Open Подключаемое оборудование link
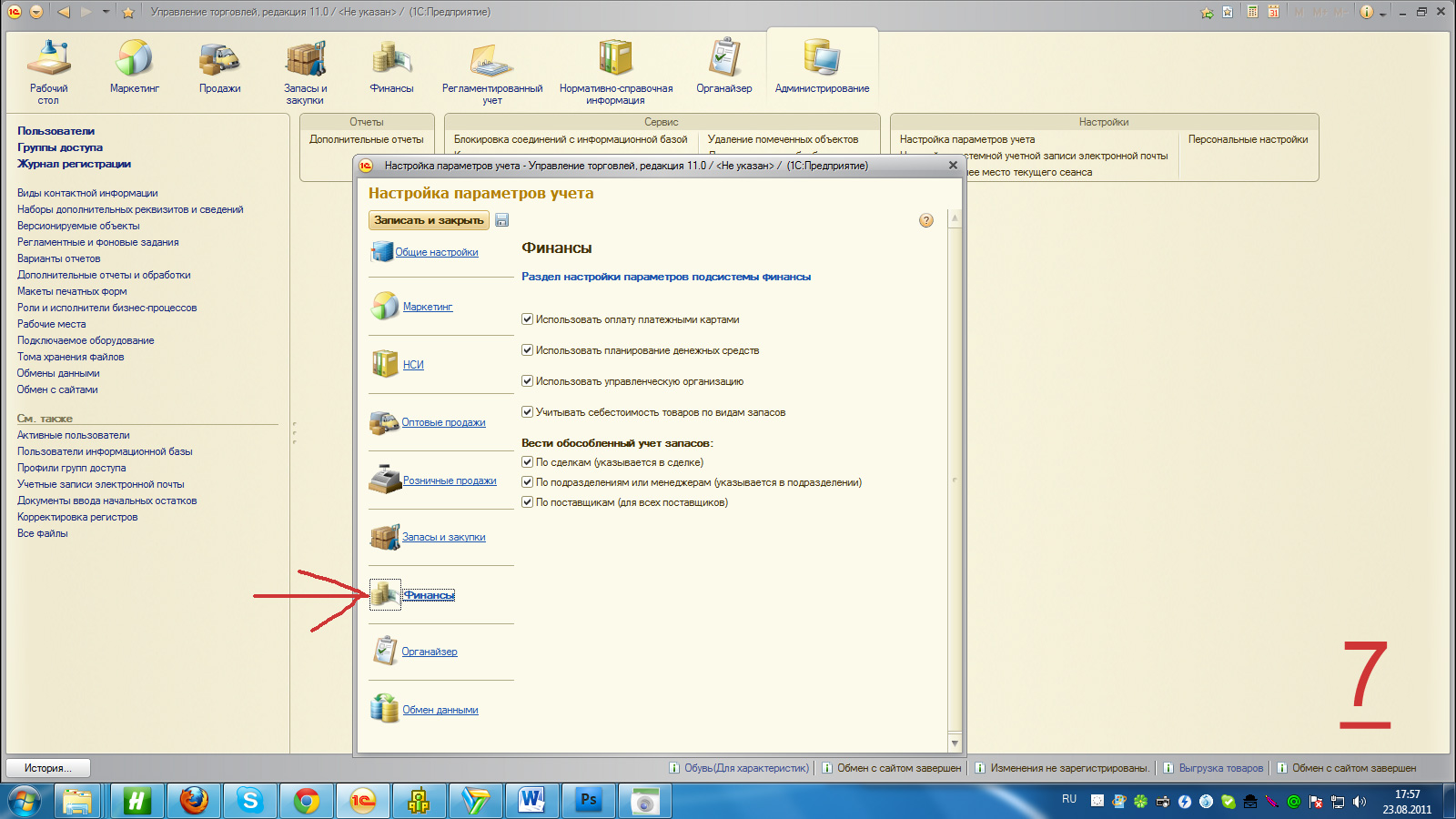This screenshot has width=1456, height=819. tap(86, 340)
